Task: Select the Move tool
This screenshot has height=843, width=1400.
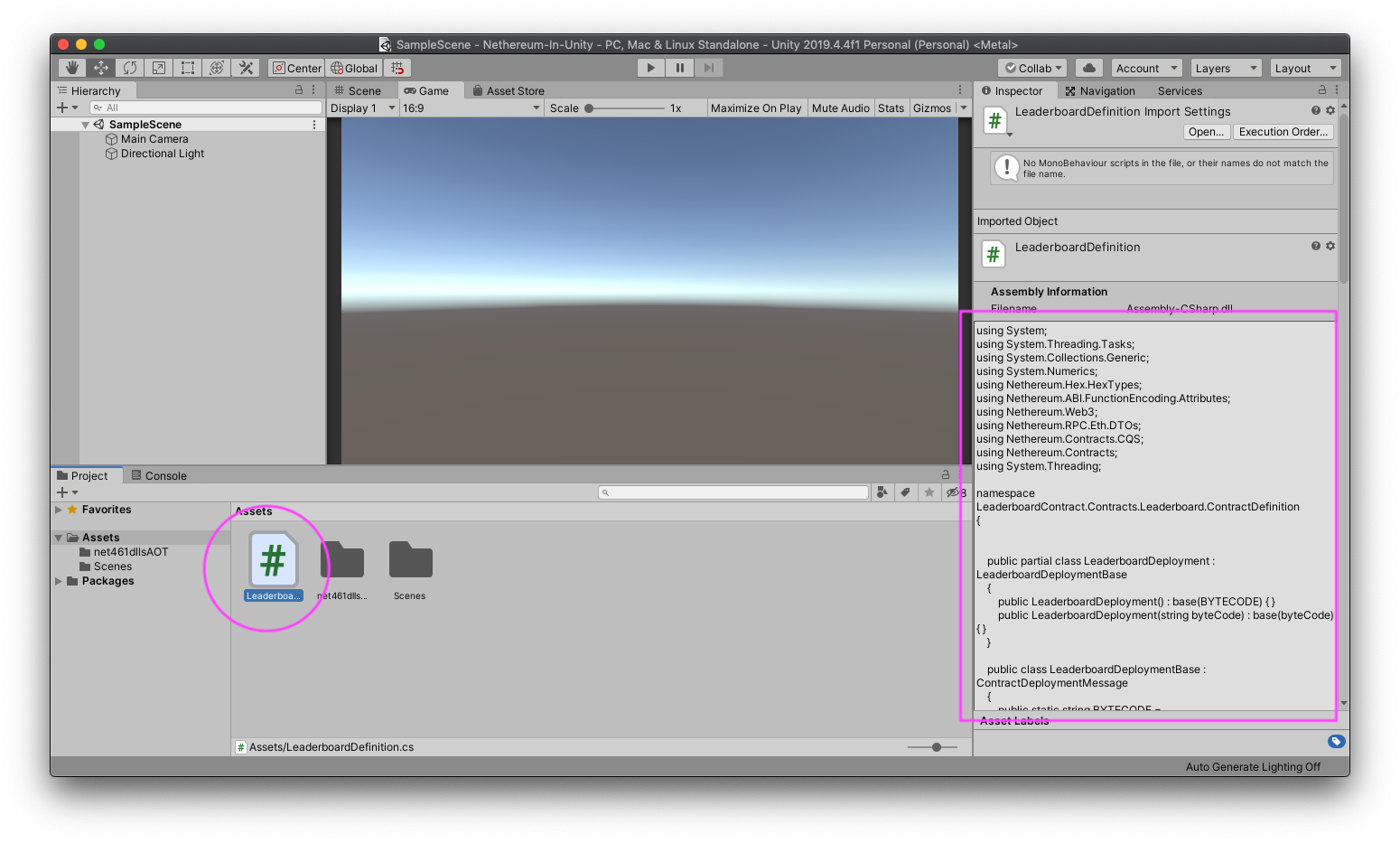Action: (x=100, y=67)
